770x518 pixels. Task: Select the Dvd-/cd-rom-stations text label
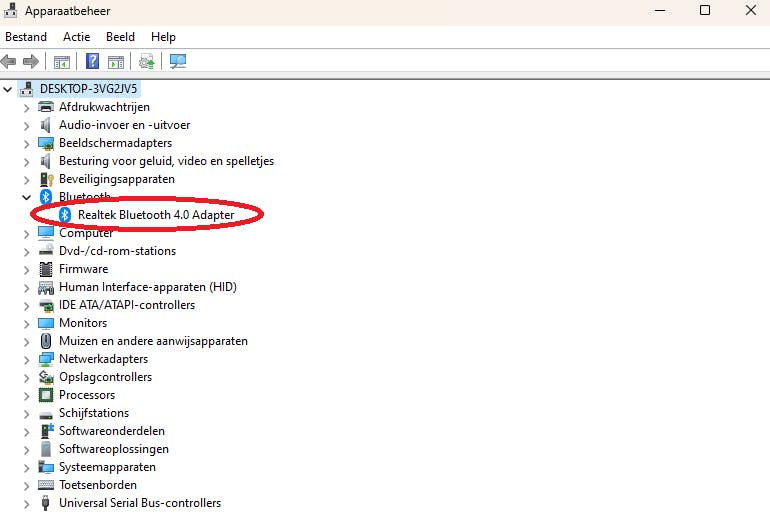117,251
